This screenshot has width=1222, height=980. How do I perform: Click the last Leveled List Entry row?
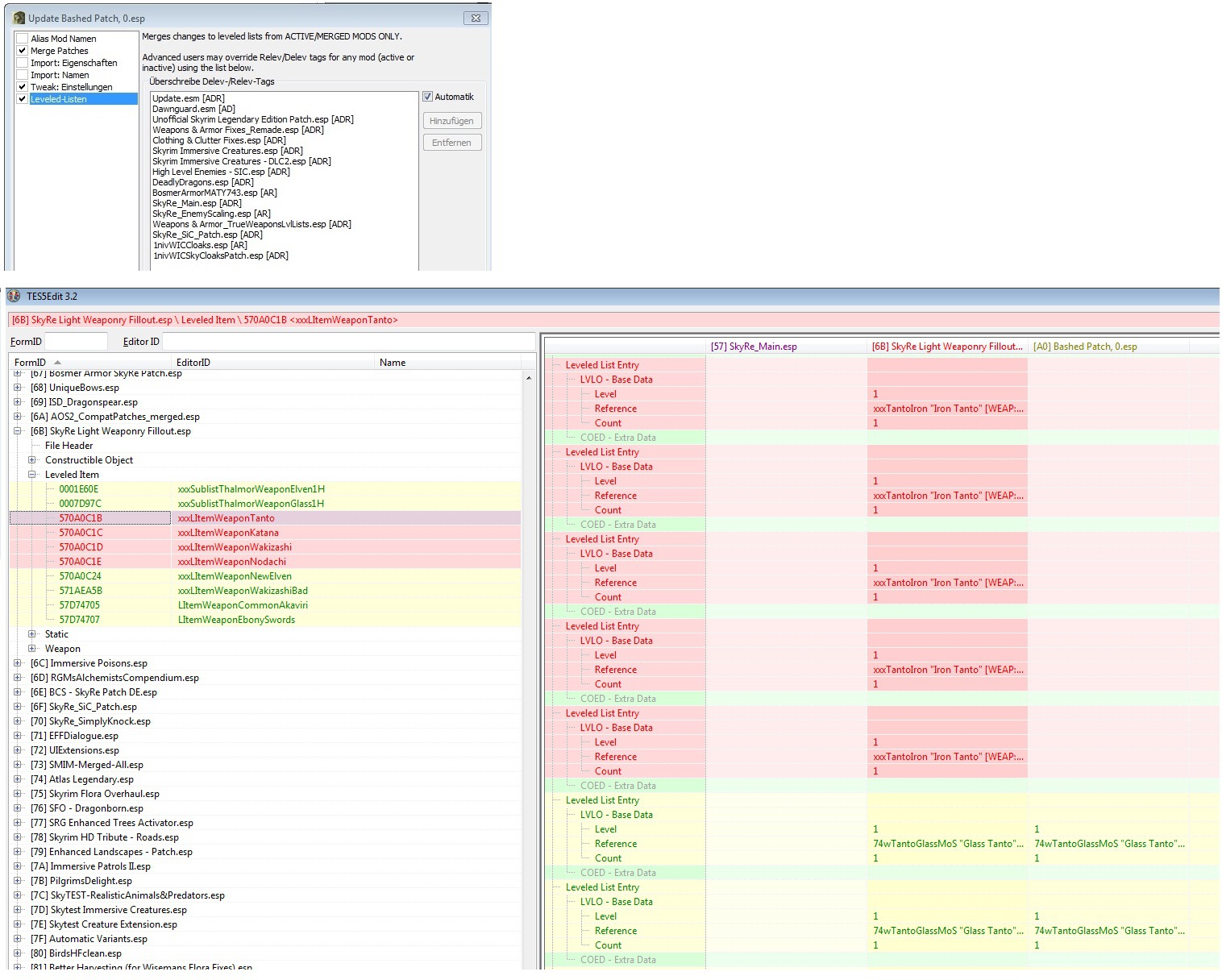click(882, 887)
